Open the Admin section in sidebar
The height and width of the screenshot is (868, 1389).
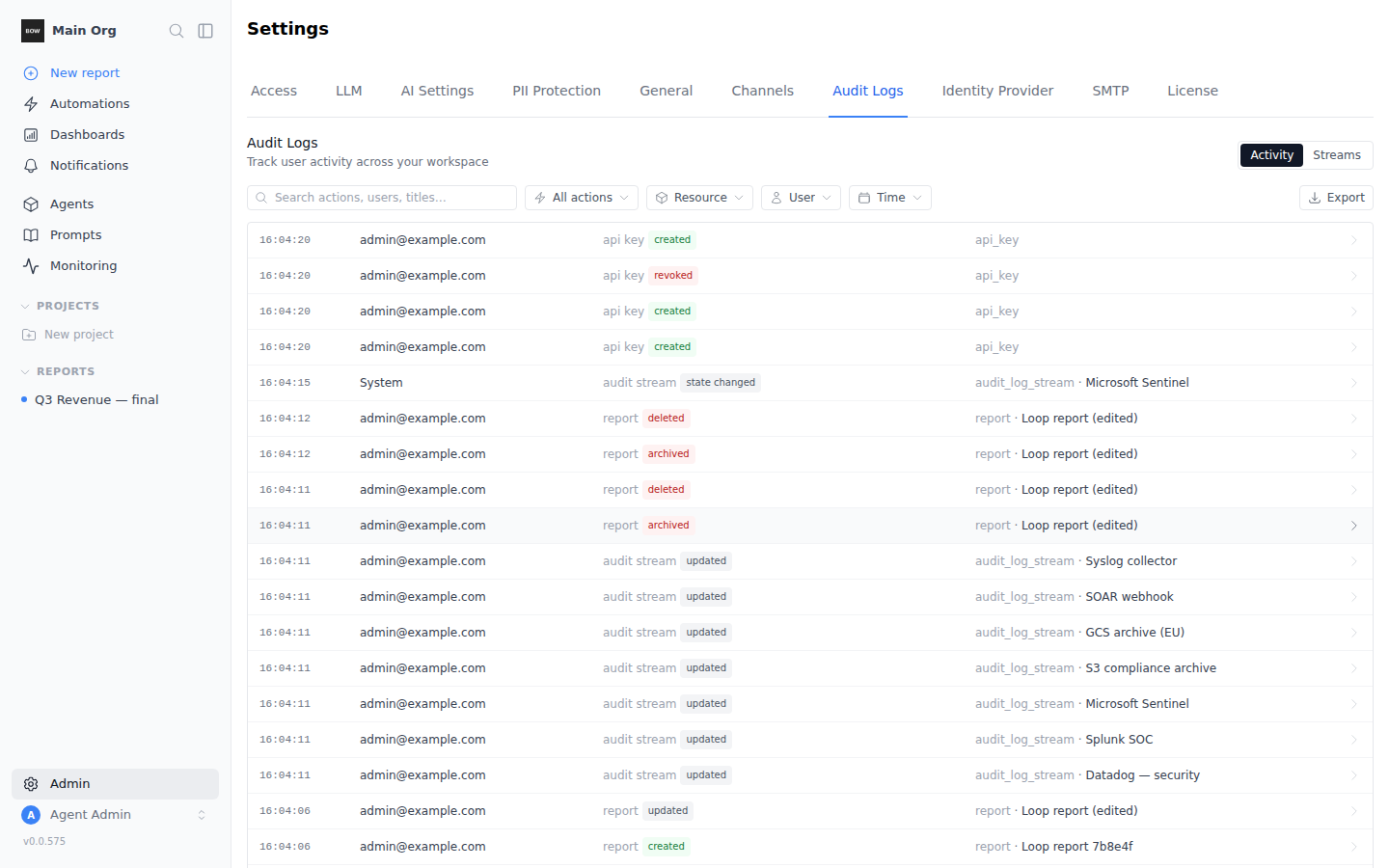coord(115,784)
